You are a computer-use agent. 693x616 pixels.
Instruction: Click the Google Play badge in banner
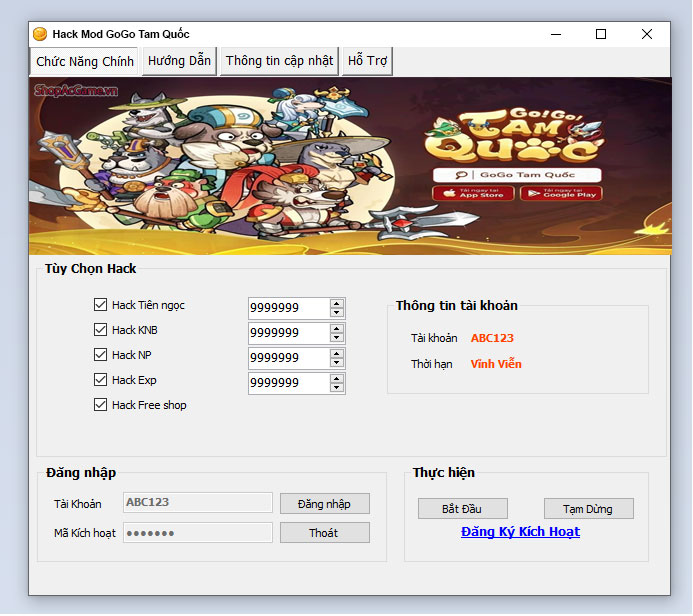click(x=561, y=194)
